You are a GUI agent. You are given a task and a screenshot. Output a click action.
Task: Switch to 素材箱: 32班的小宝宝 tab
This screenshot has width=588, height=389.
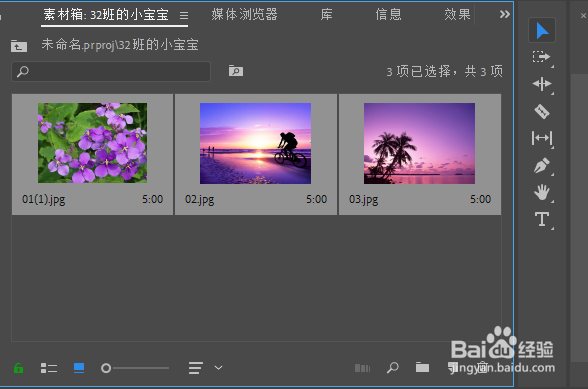click(106, 15)
